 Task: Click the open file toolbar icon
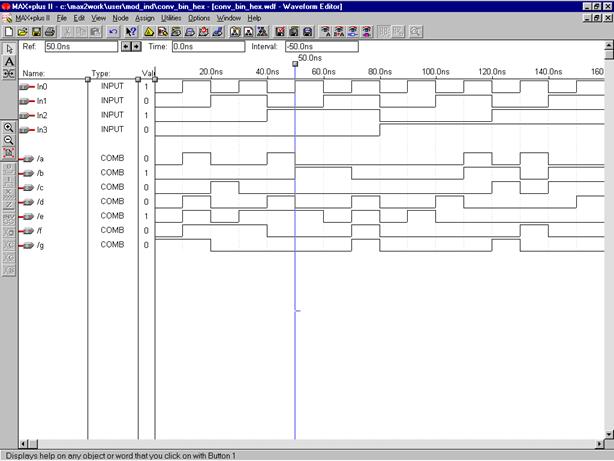(21, 32)
